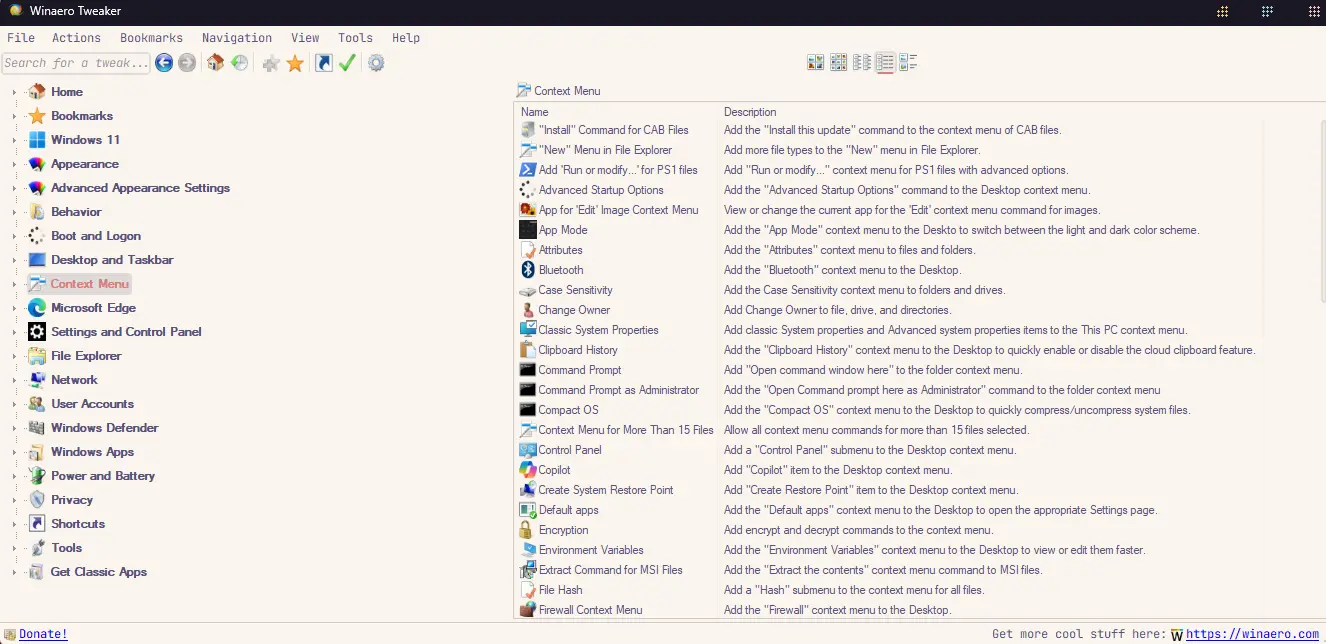Open the recent tweaks clock icon

pos(240,63)
